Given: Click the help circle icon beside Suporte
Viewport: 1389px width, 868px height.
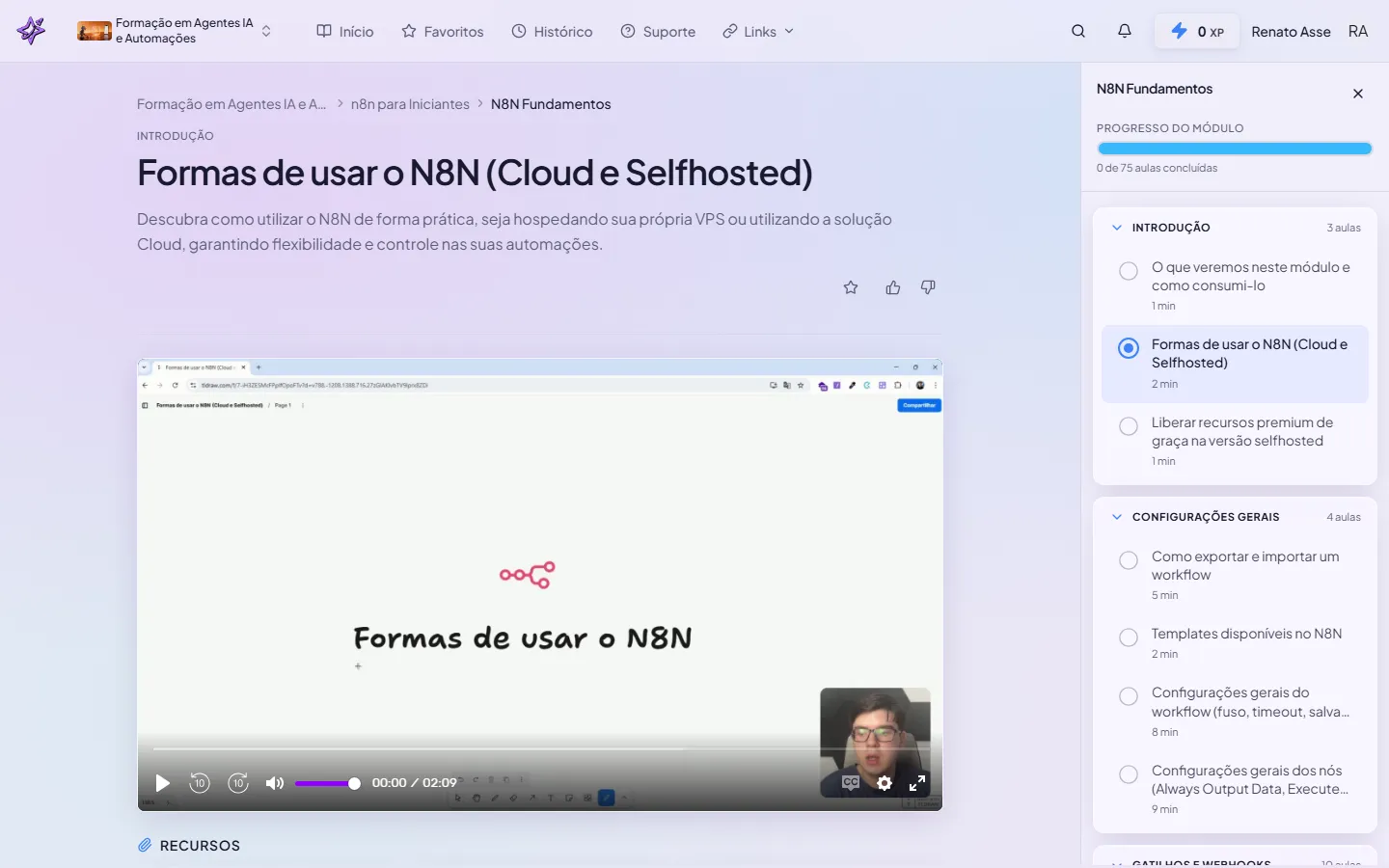Looking at the screenshot, I should coord(628,31).
